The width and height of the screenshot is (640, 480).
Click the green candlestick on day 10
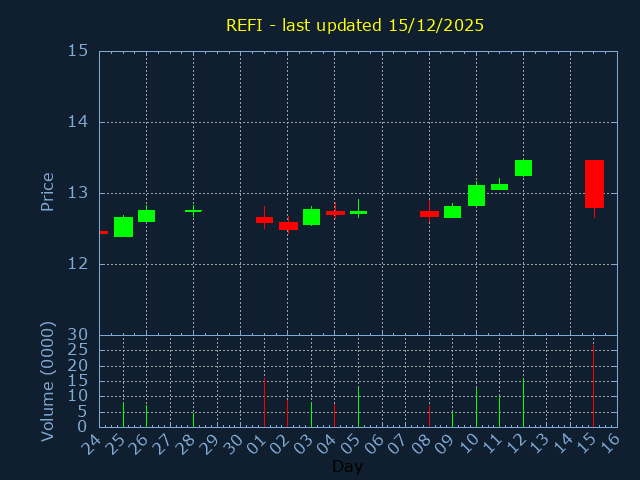tap(476, 195)
